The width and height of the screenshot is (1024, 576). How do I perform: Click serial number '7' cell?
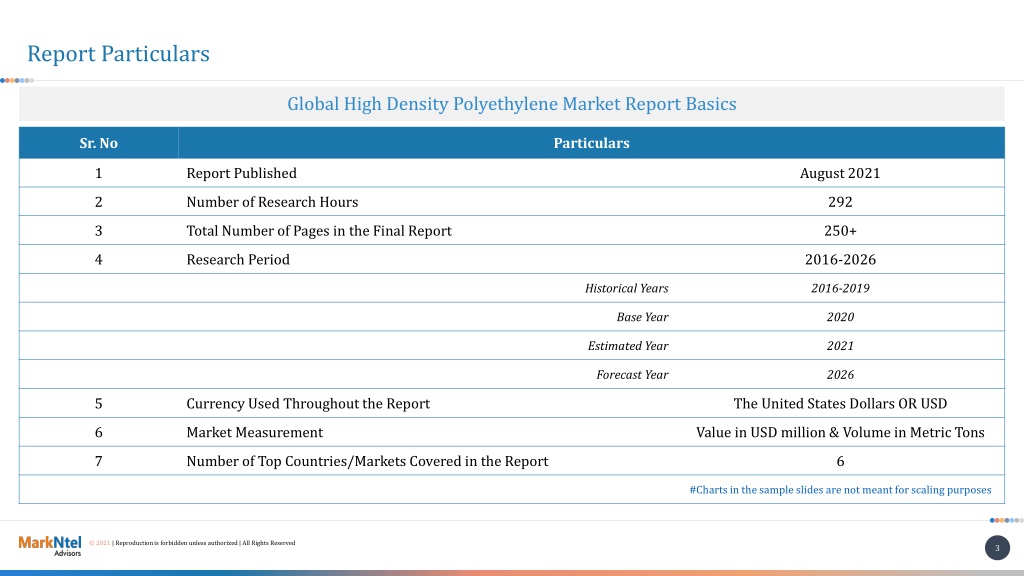tap(99, 461)
